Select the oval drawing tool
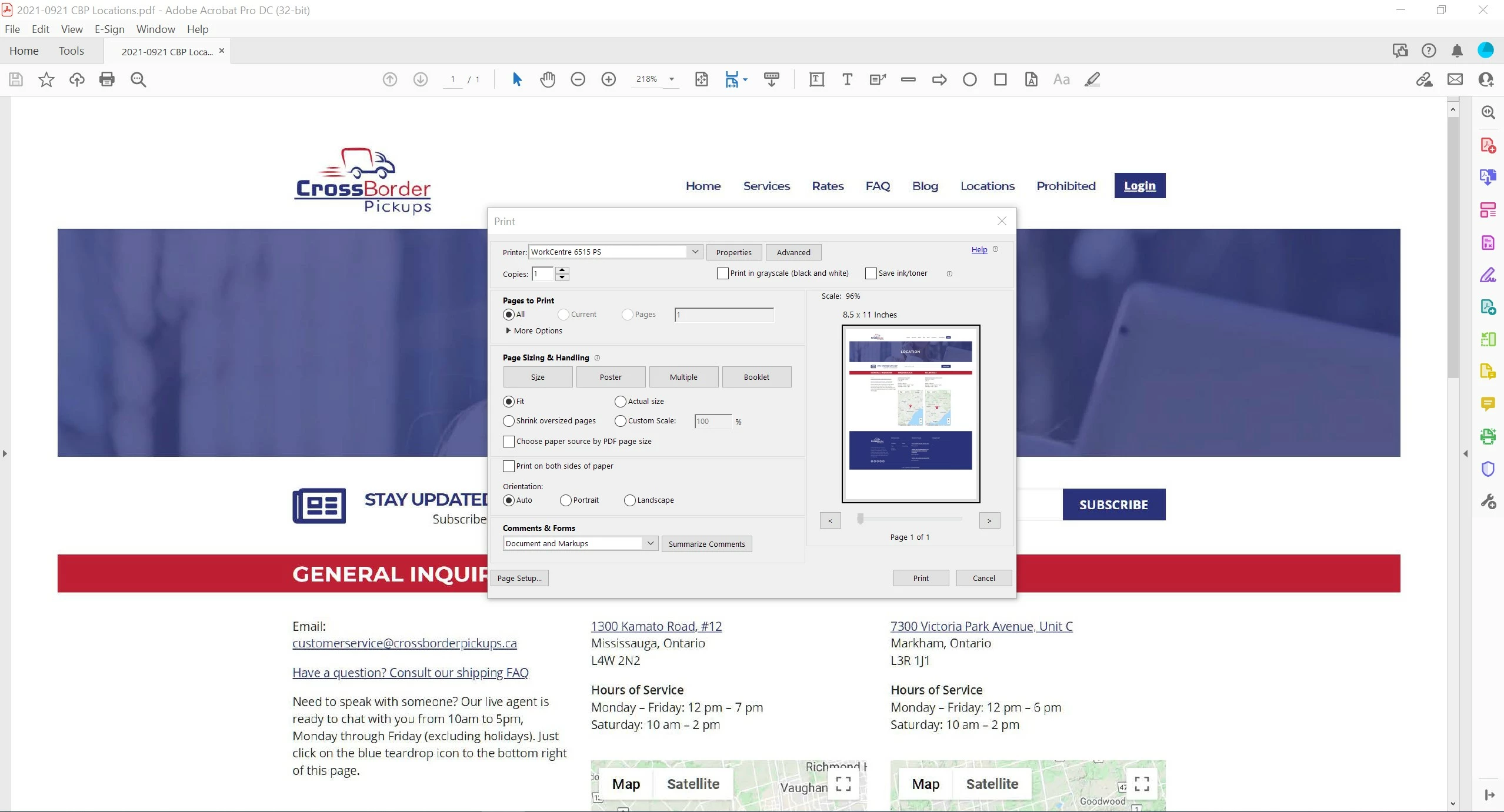The image size is (1504, 812). pos(969,79)
